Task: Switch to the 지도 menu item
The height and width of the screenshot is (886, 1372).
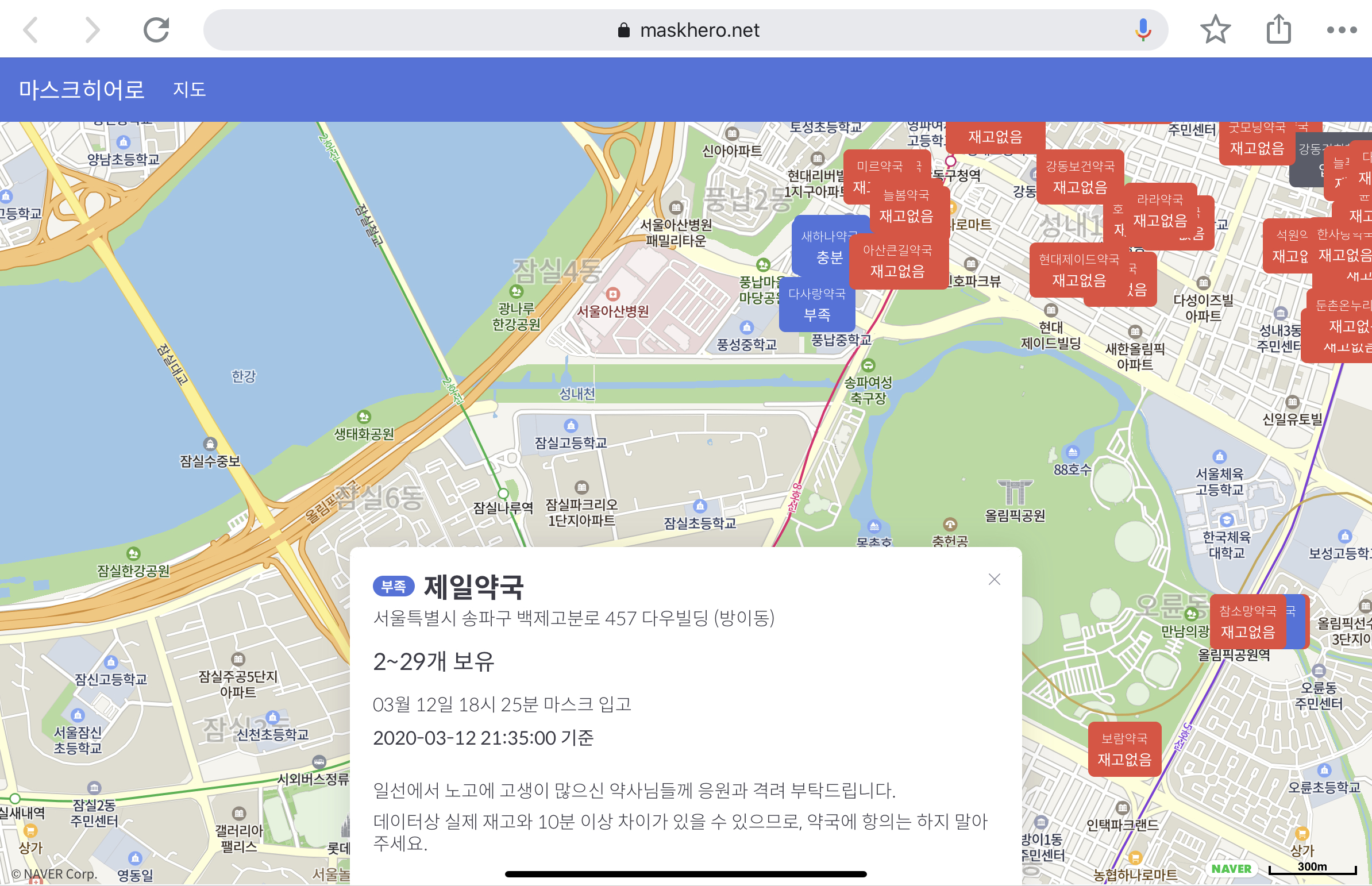Action: pyautogui.click(x=189, y=89)
